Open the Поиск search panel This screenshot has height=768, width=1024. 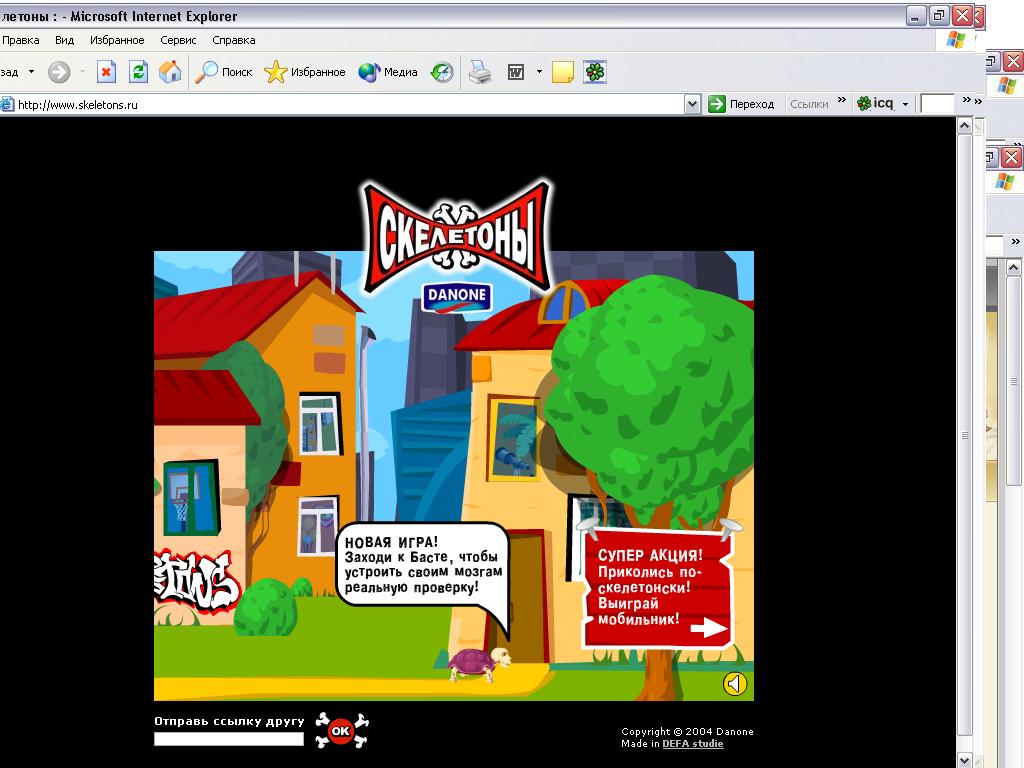pos(224,72)
